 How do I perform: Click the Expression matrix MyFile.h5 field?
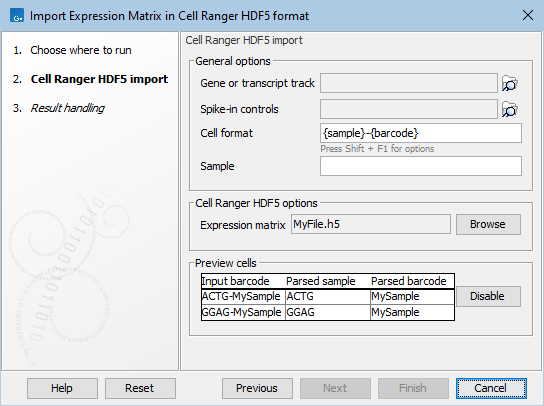click(x=371, y=224)
